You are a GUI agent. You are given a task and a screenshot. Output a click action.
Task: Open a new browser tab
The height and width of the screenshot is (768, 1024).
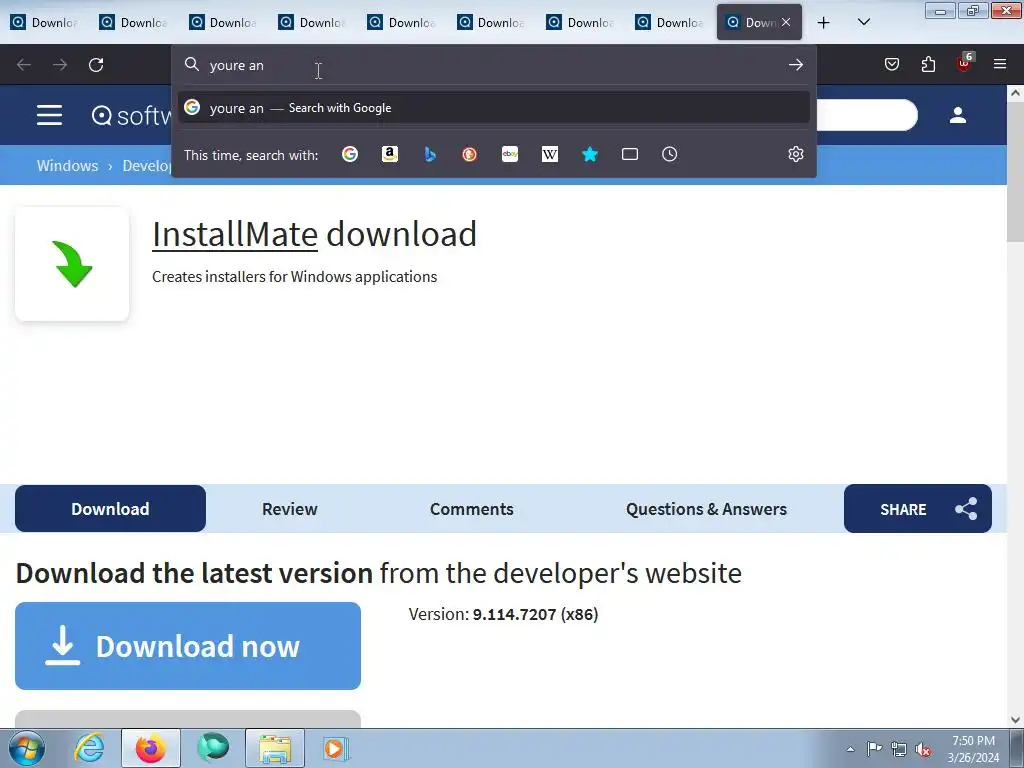tap(824, 22)
